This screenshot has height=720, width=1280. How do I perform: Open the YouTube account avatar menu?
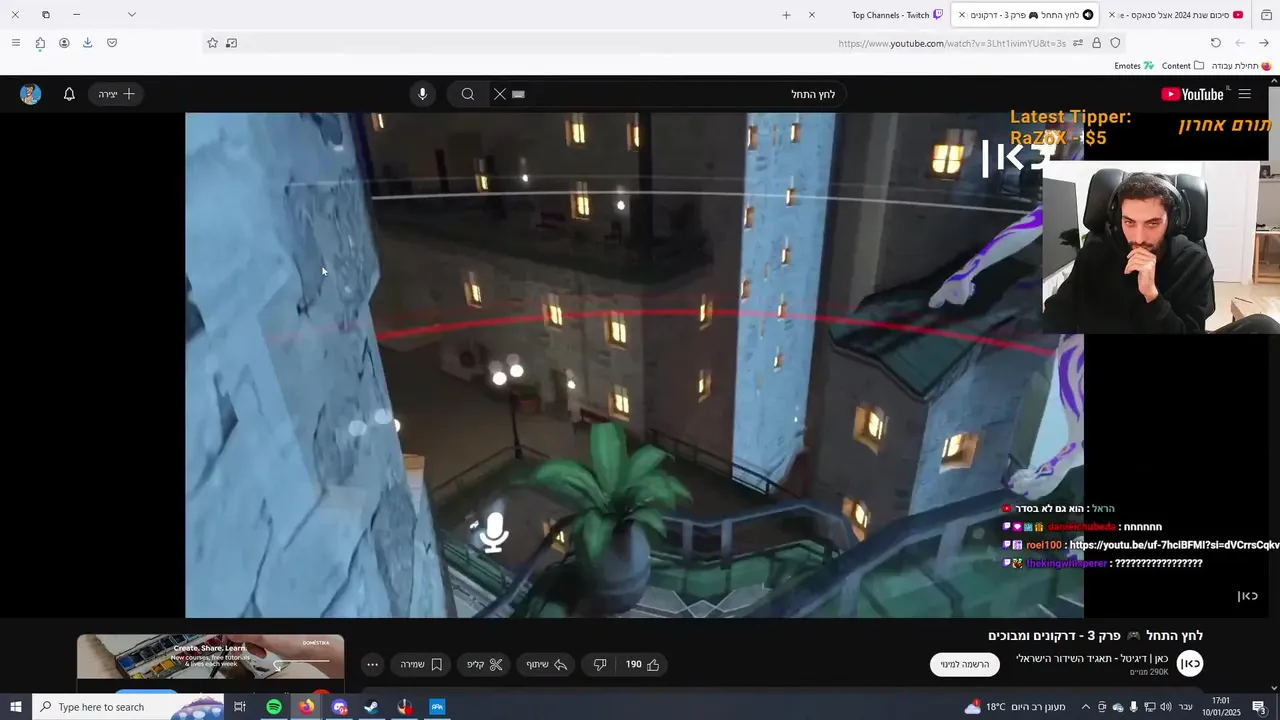pyautogui.click(x=30, y=94)
